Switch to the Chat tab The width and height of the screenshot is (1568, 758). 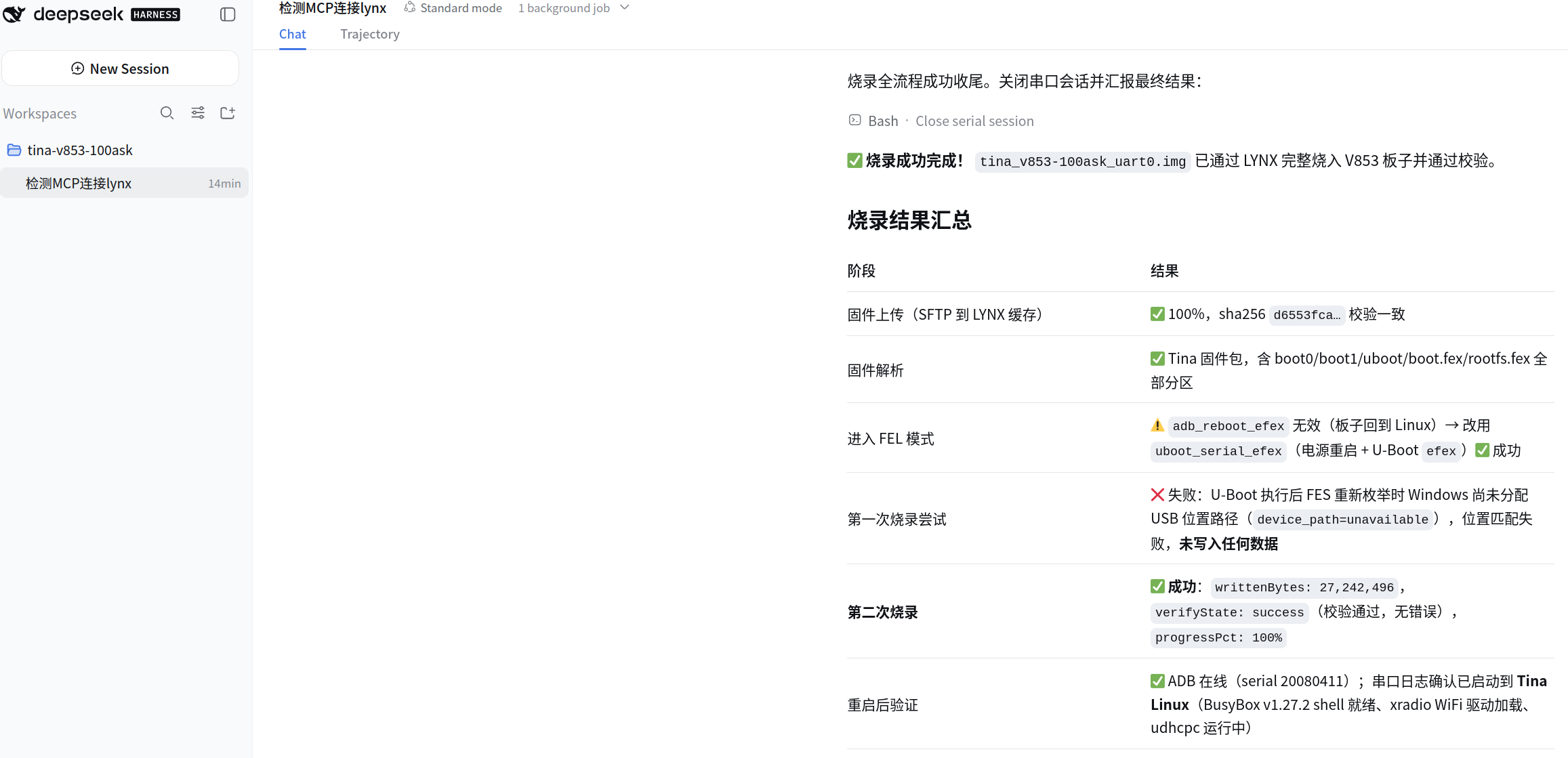[x=292, y=34]
